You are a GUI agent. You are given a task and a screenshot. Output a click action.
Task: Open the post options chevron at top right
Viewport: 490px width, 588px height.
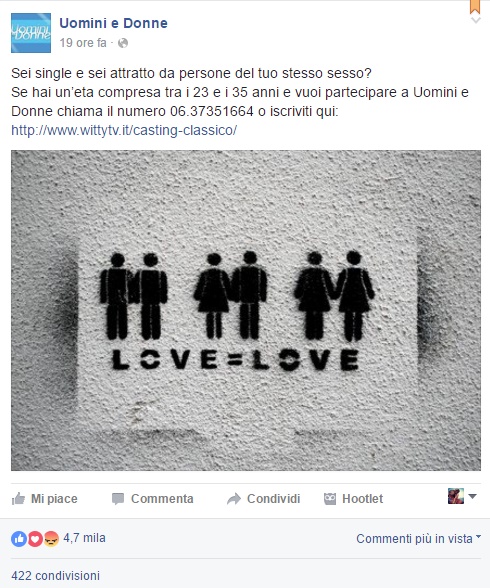pyautogui.click(x=475, y=20)
